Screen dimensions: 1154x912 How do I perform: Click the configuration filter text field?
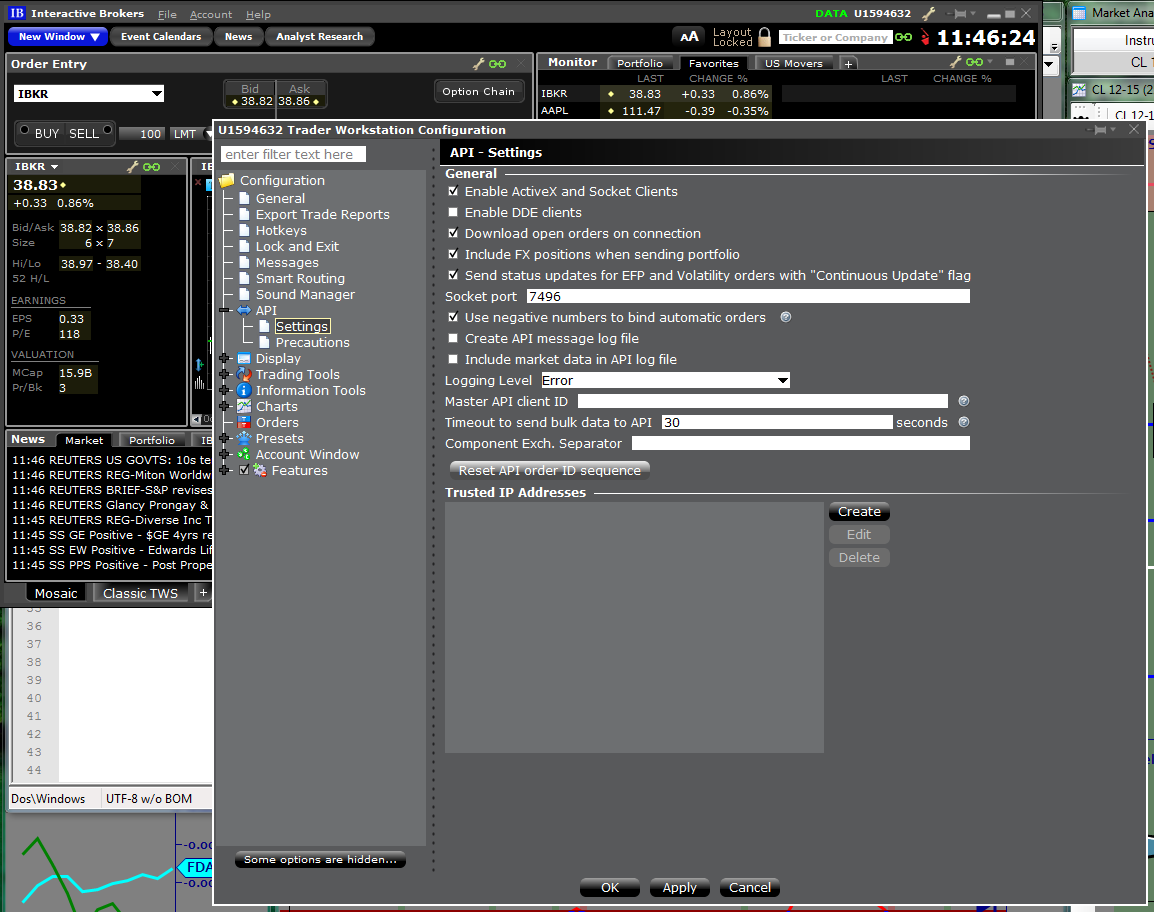(x=293, y=155)
